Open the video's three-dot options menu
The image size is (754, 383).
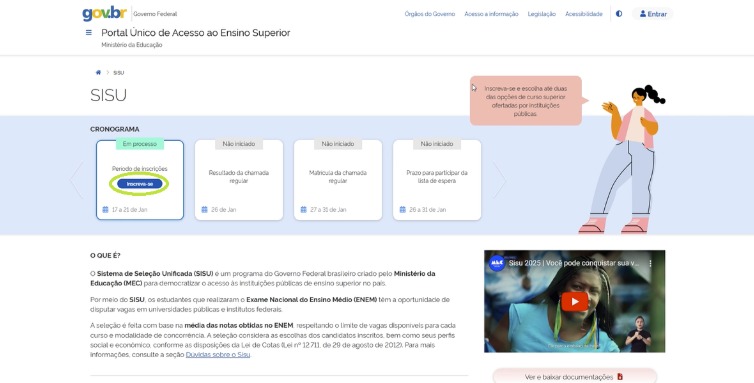pyautogui.click(x=650, y=263)
